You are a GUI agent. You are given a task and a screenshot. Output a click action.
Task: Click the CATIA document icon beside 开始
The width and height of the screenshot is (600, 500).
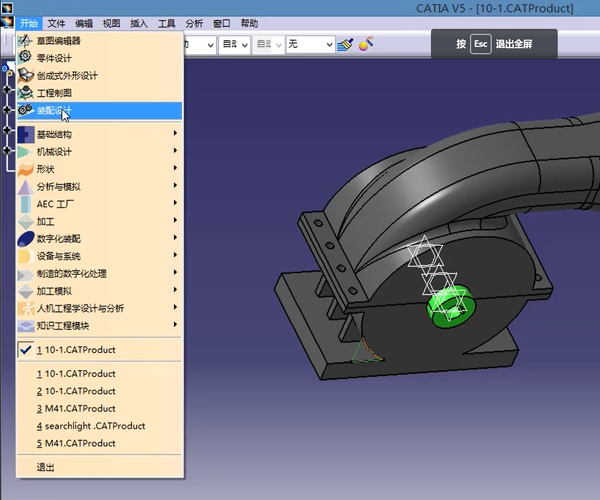point(7,23)
